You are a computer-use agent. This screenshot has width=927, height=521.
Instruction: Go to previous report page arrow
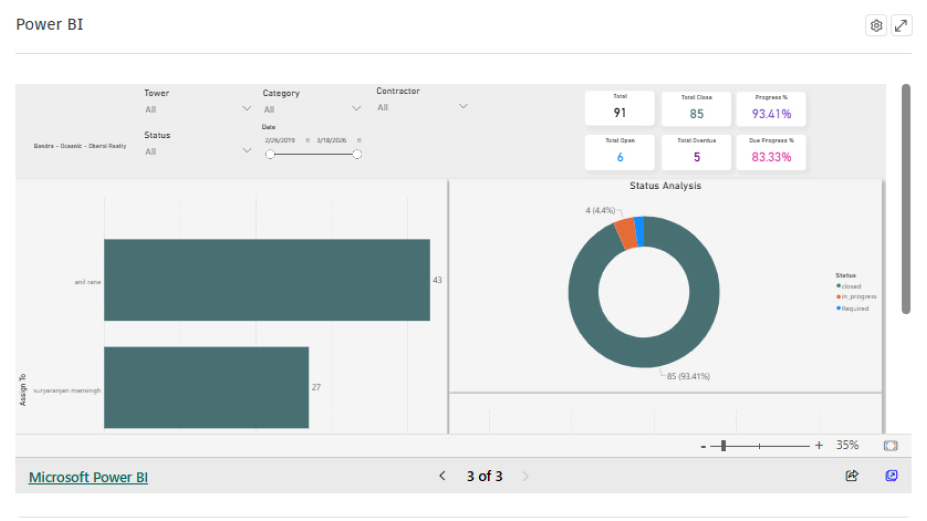(x=442, y=476)
